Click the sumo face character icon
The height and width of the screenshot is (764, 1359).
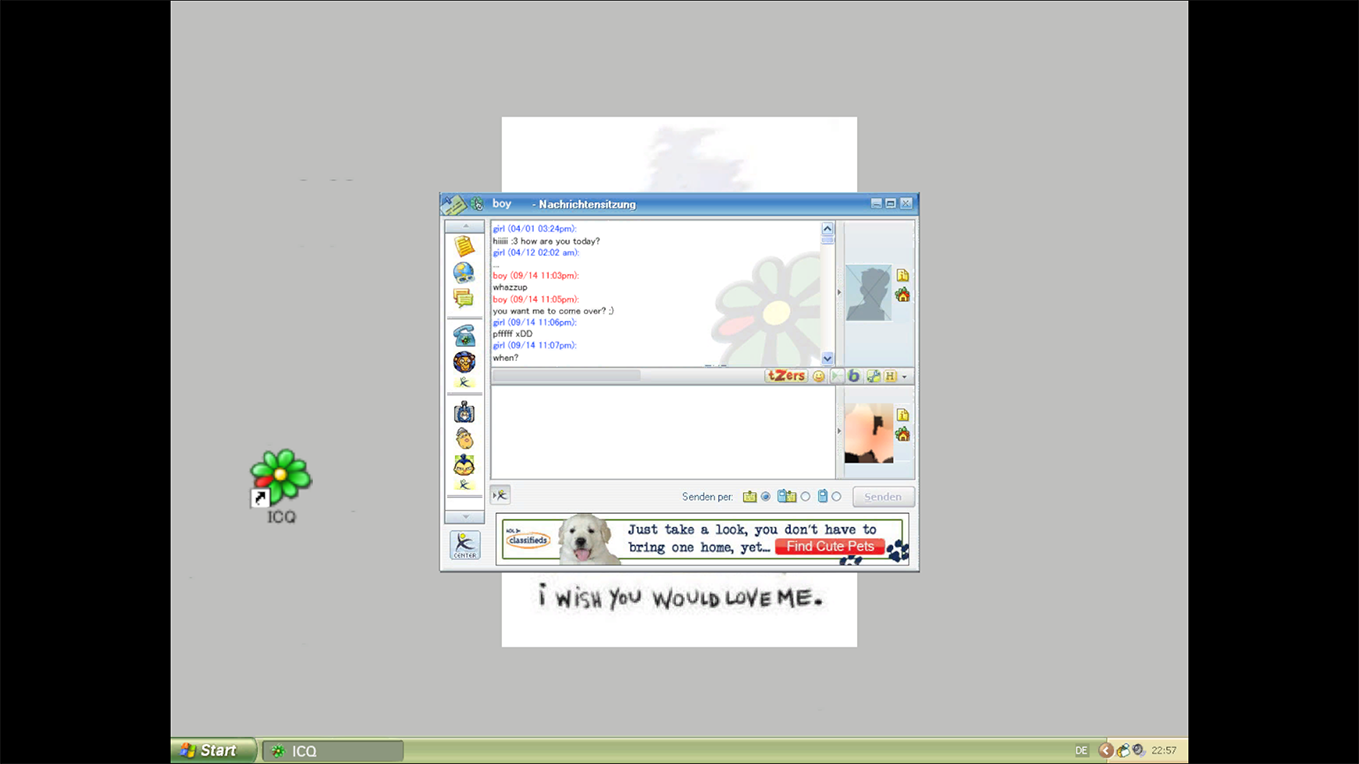pyautogui.click(x=464, y=464)
